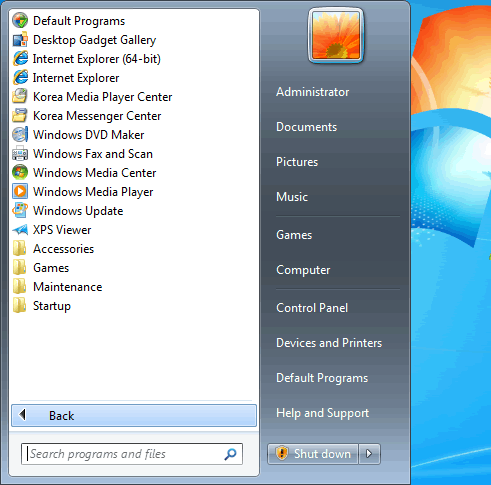The width and height of the screenshot is (491, 485).
Task: Open Devices and Printers
Action: coord(329,343)
